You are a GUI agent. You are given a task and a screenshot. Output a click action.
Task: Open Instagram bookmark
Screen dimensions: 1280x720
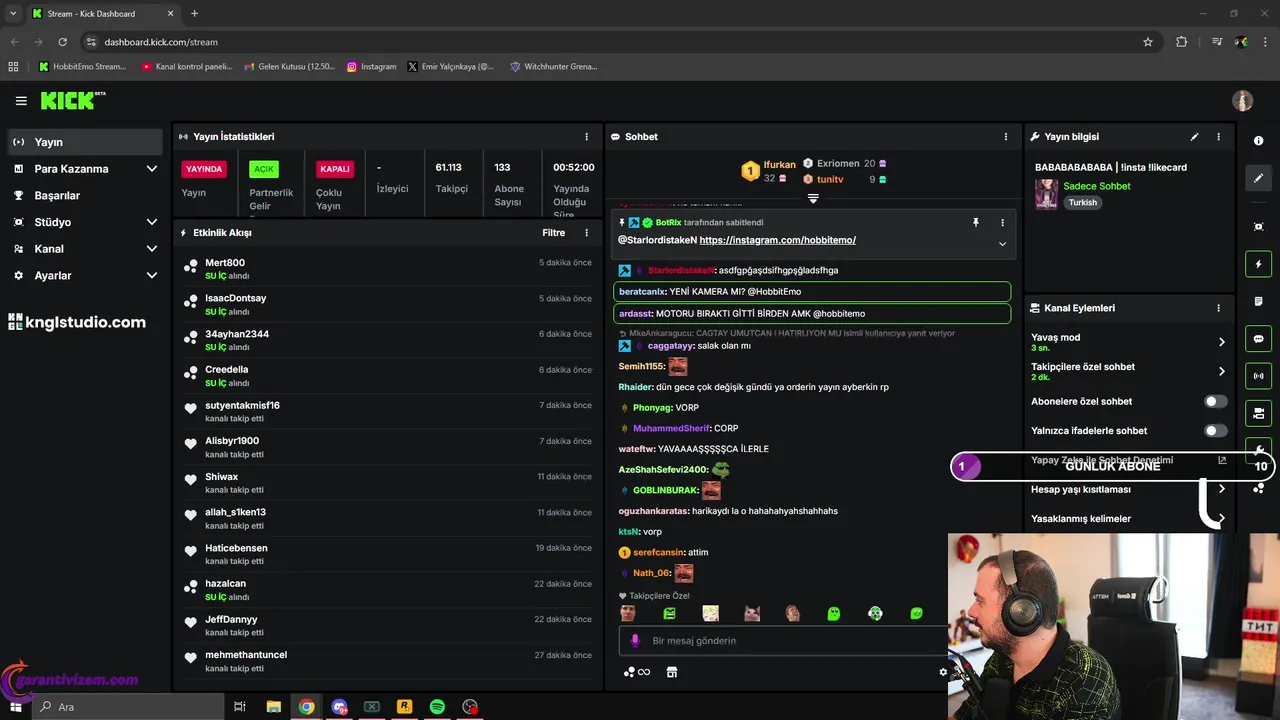(x=372, y=67)
